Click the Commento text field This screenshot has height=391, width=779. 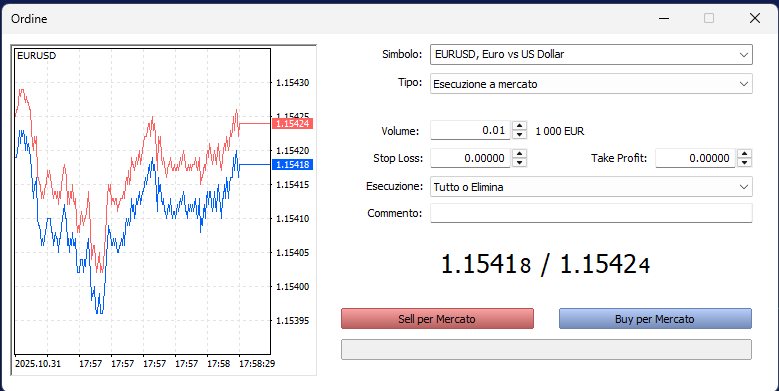coord(591,213)
